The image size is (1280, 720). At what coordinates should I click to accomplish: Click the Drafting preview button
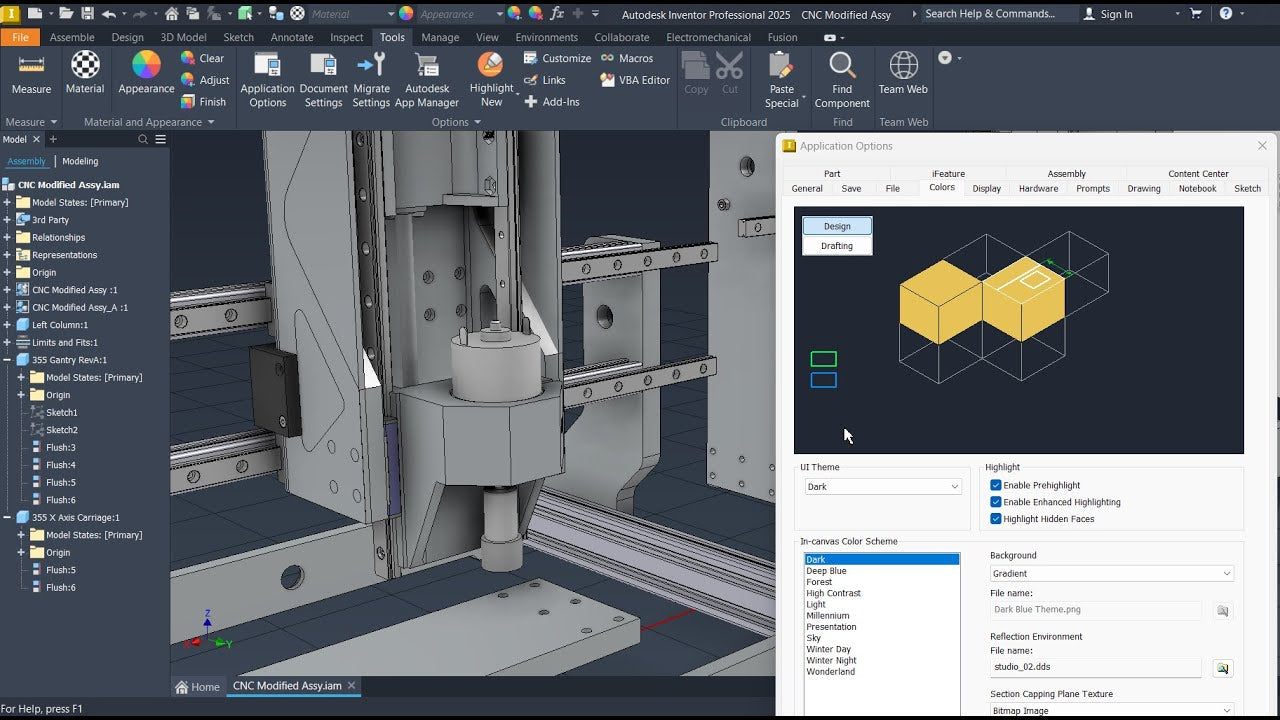click(x=836, y=245)
